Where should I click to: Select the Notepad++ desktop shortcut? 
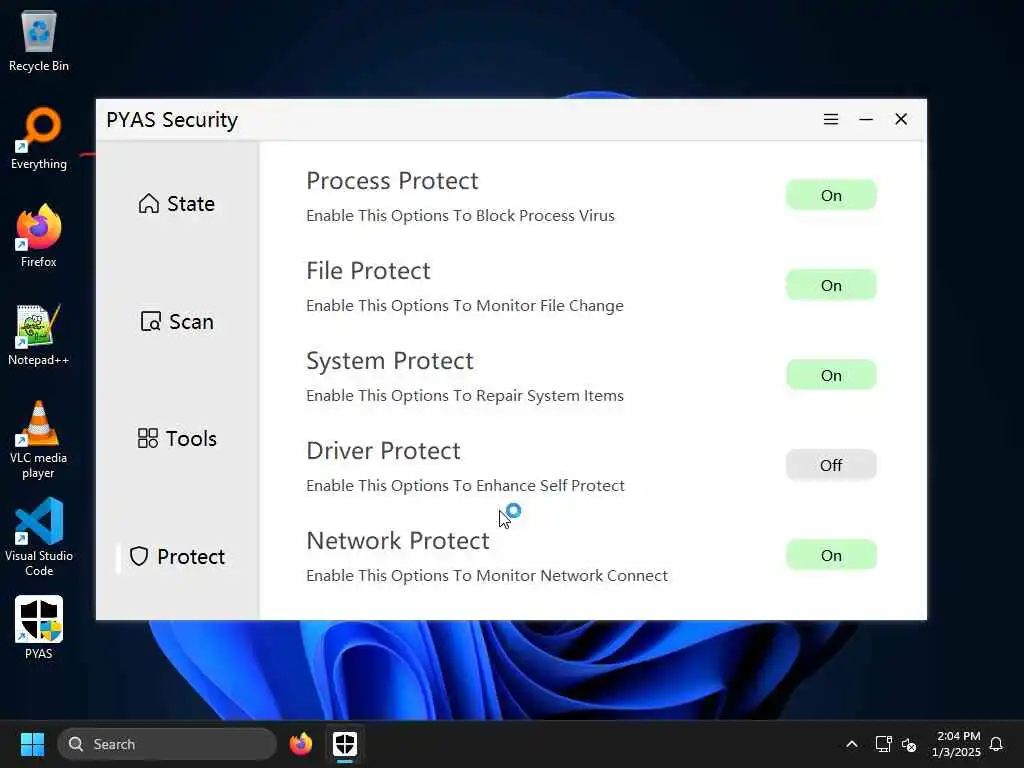tap(39, 334)
